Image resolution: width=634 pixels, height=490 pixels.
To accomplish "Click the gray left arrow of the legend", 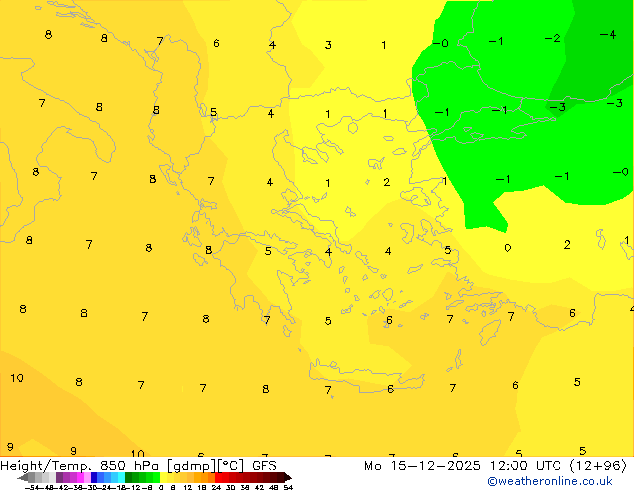I will click(x=23, y=477).
